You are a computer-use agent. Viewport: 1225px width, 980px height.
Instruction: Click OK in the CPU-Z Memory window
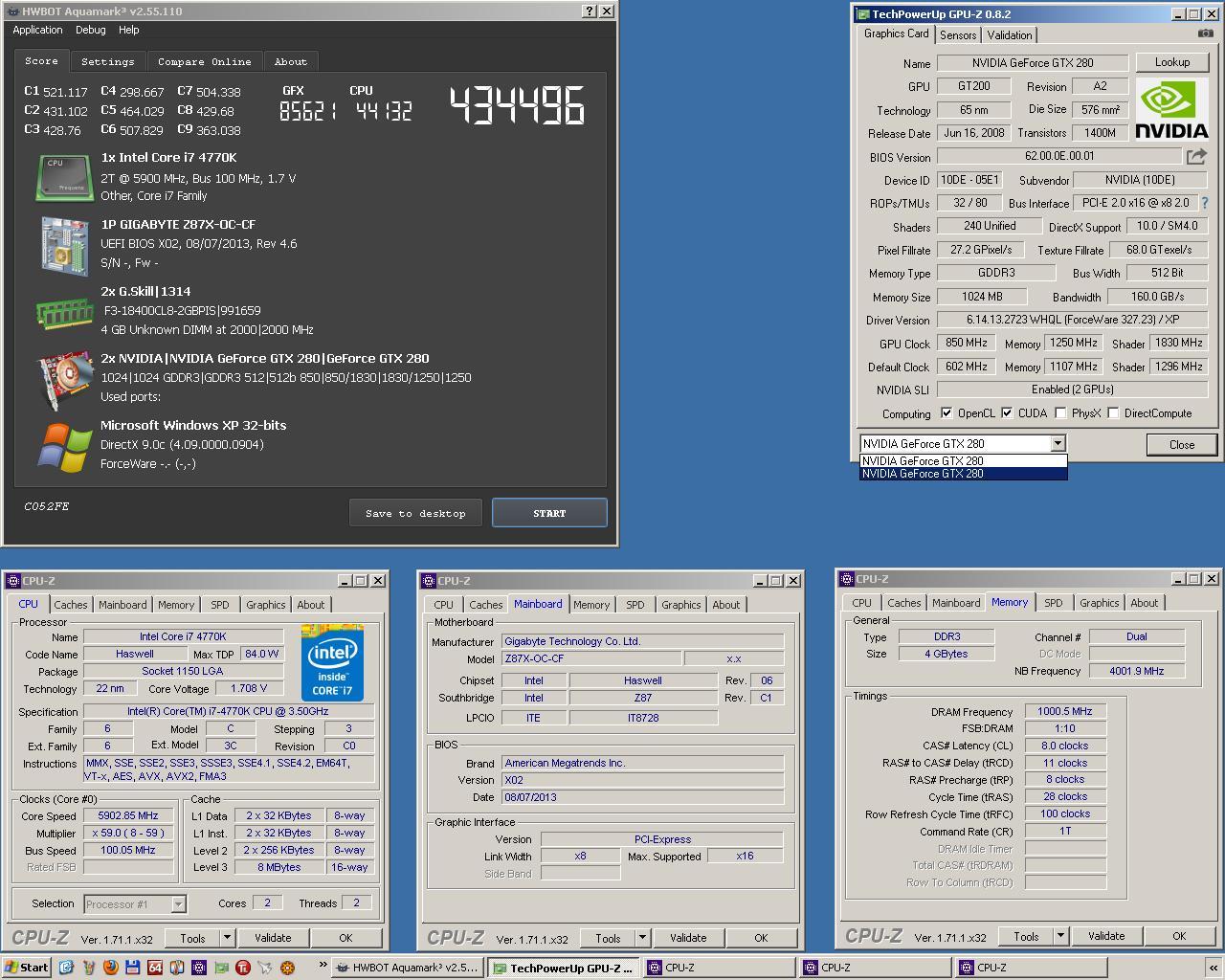click(1179, 936)
